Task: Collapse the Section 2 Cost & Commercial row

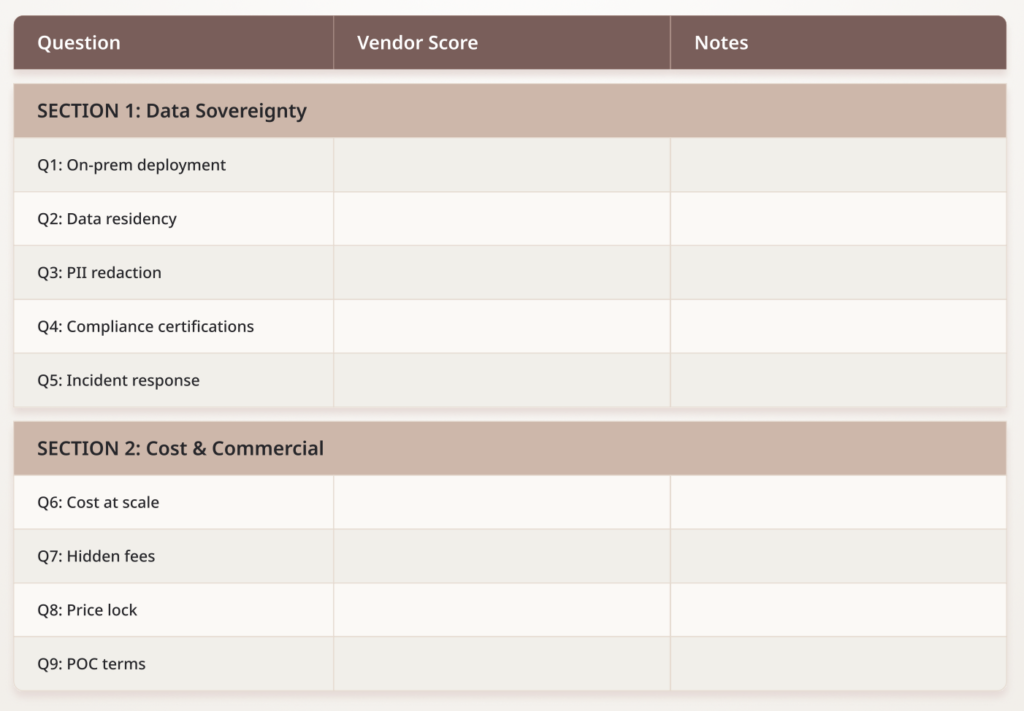Action: [x=180, y=449]
